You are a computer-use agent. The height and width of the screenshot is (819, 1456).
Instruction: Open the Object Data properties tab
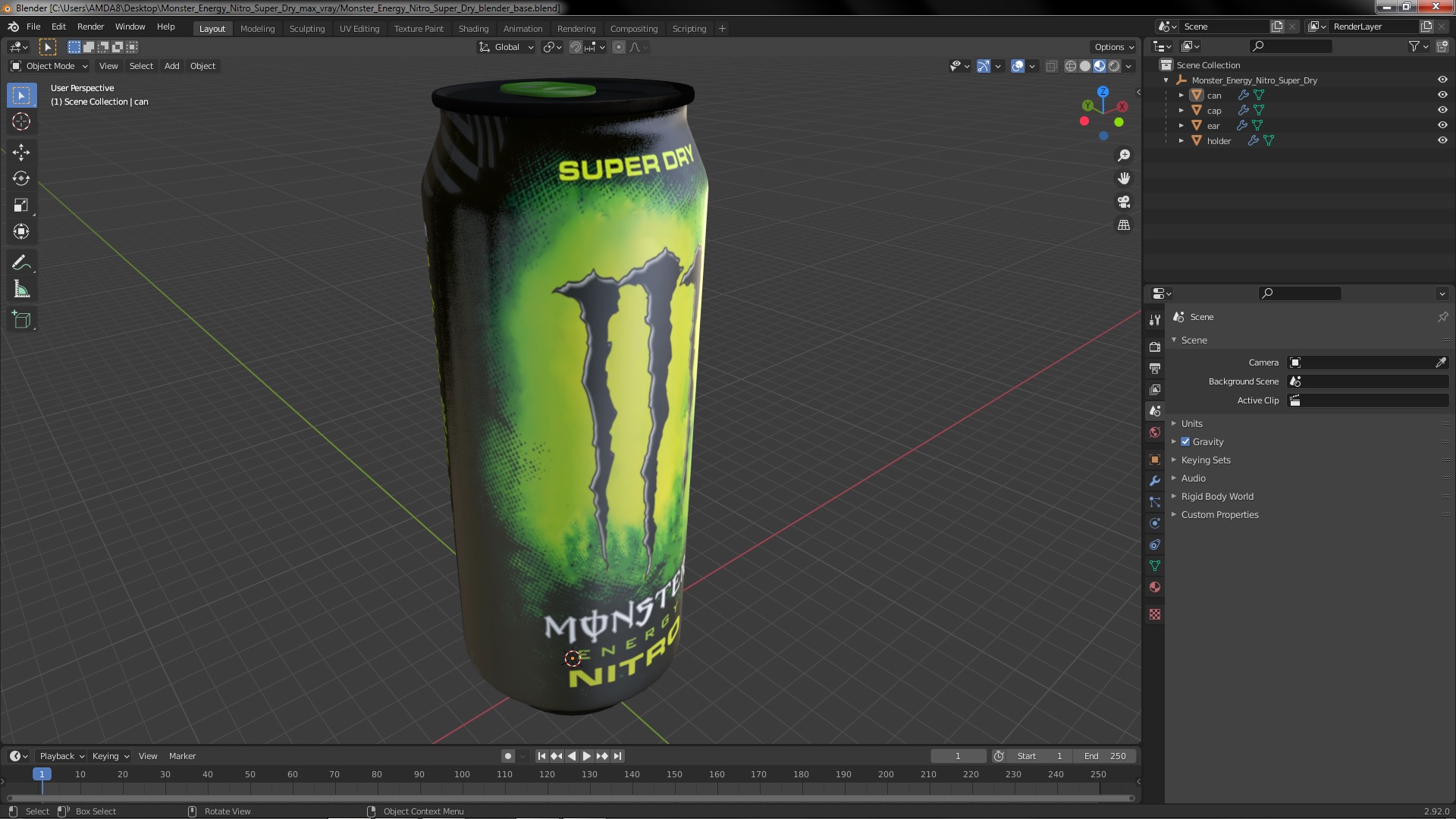pyautogui.click(x=1155, y=566)
